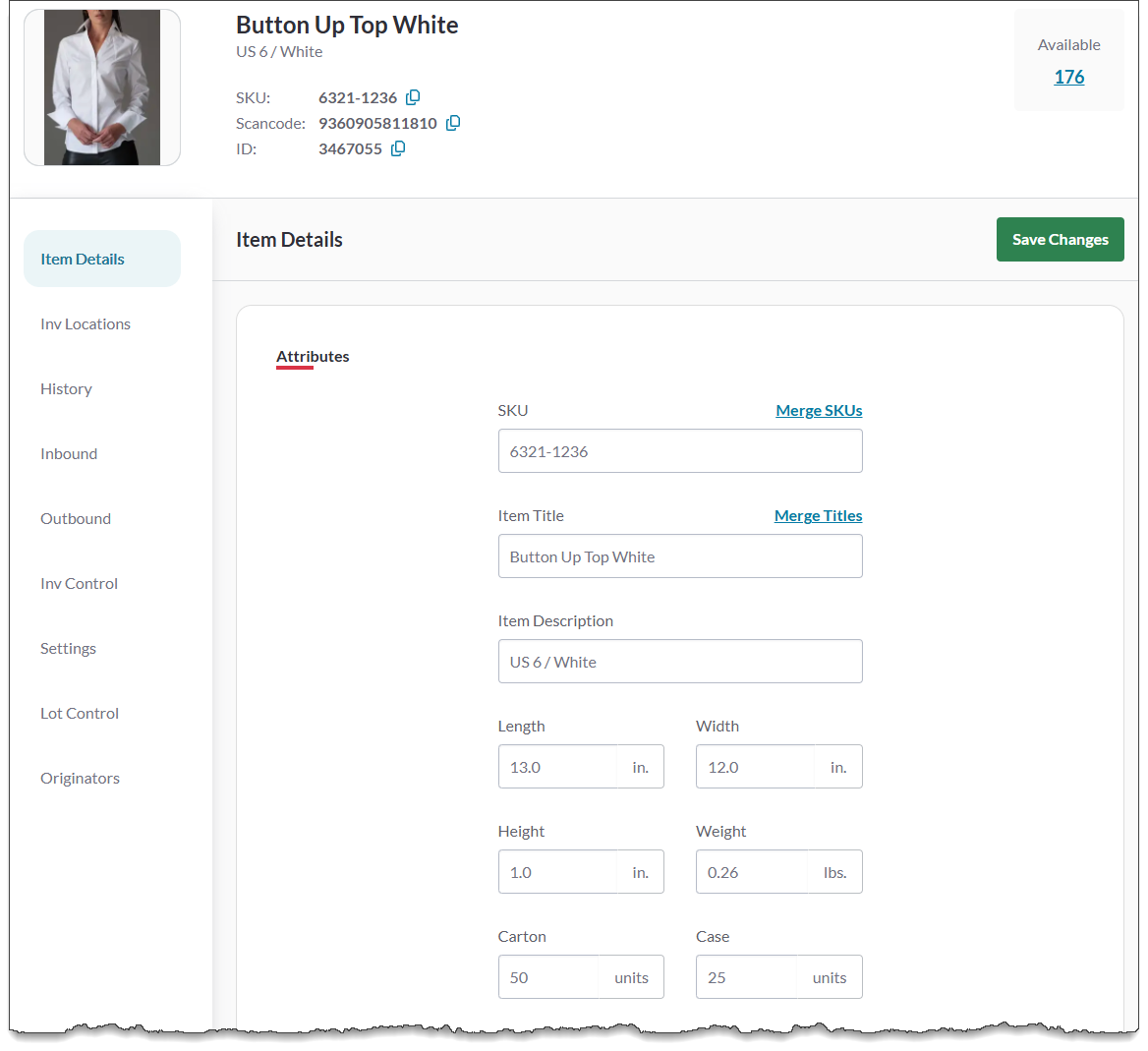Navigate to Inv Control

coord(79,583)
